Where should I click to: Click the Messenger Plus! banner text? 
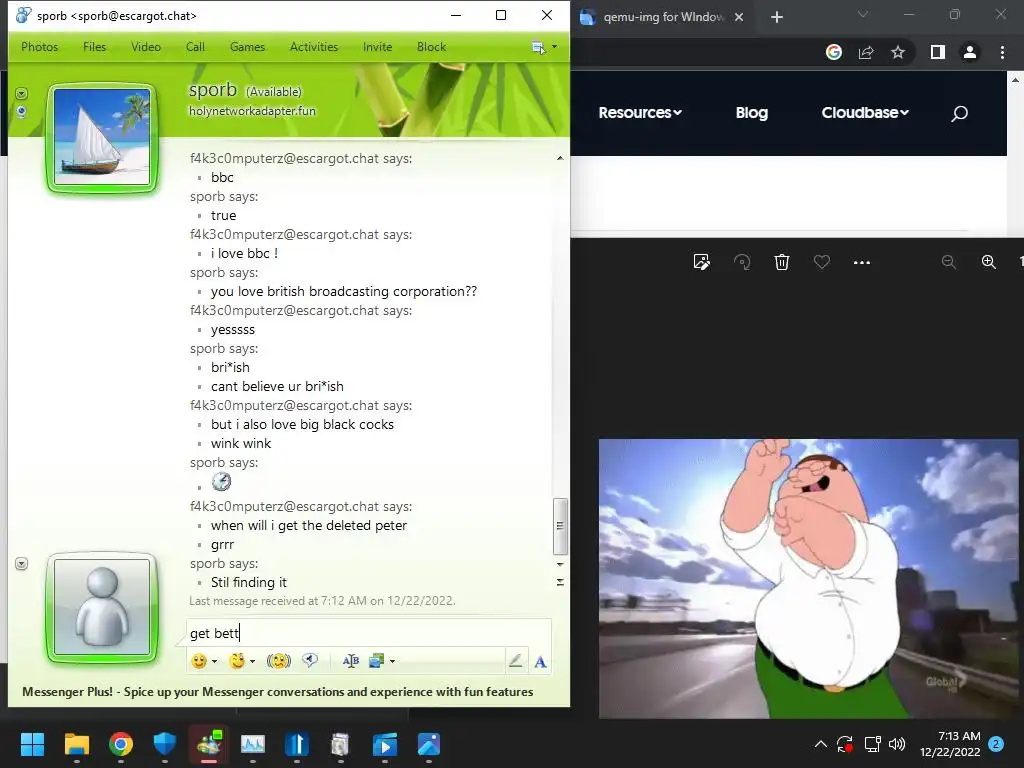point(278,692)
